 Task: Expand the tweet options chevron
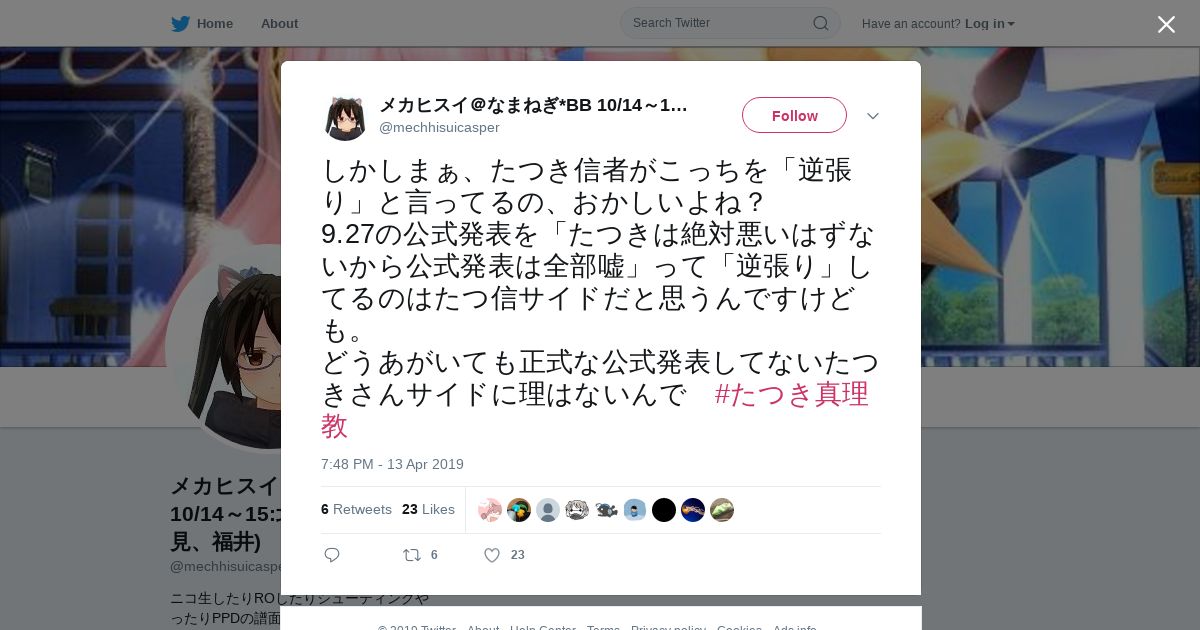(873, 116)
